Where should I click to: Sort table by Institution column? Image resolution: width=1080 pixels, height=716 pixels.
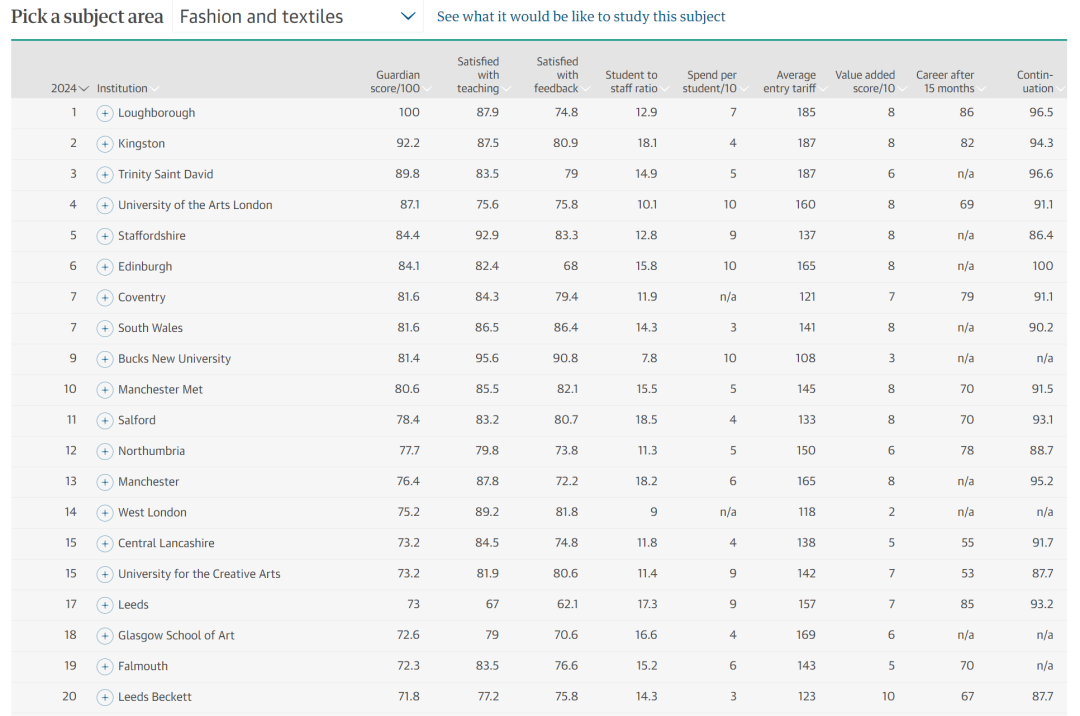click(127, 88)
